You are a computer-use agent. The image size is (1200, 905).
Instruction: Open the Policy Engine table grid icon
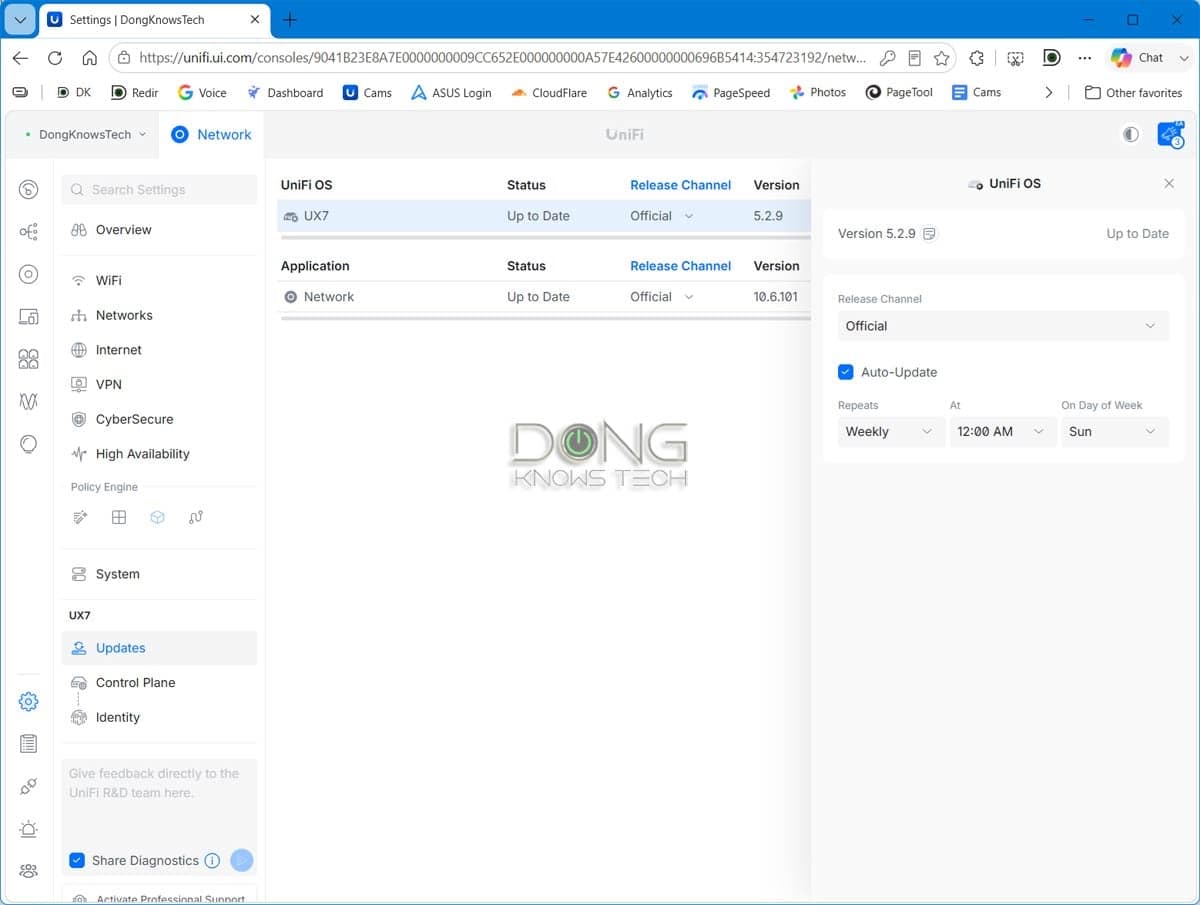click(x=119, y=517)
